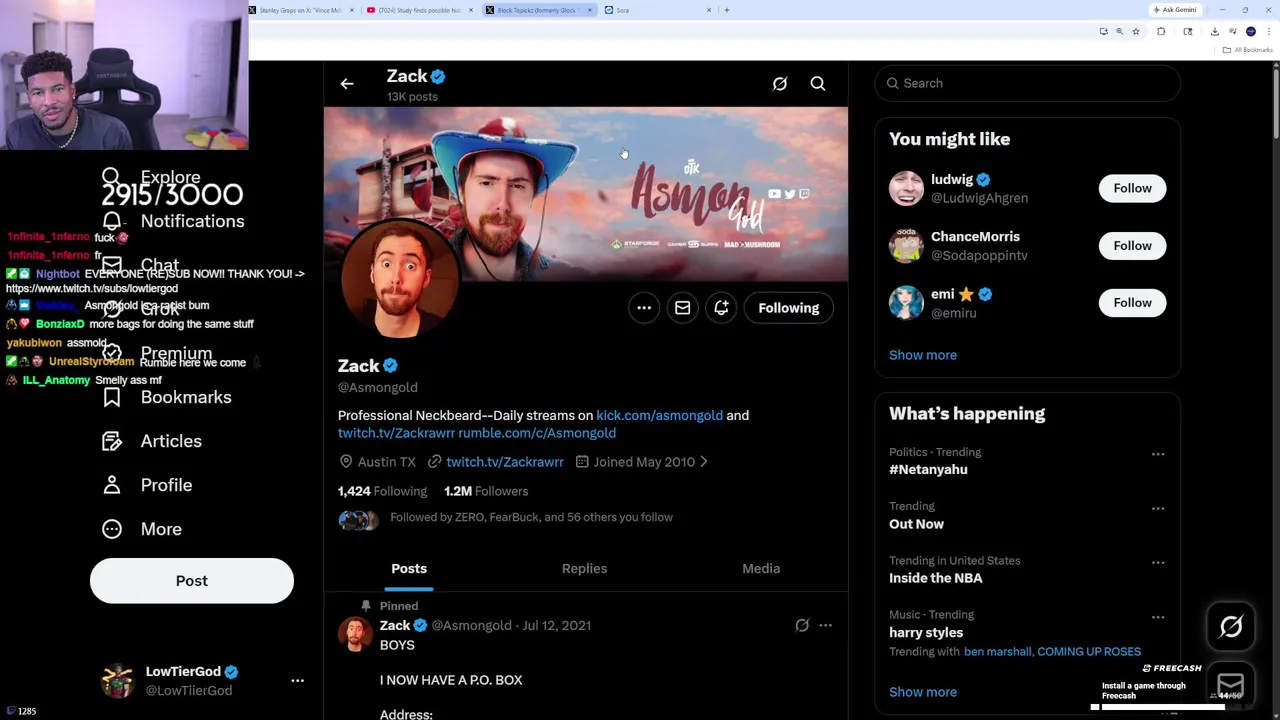Open floating Grok button at bottom right
1280x720 pixels.
pos(1231,627)
